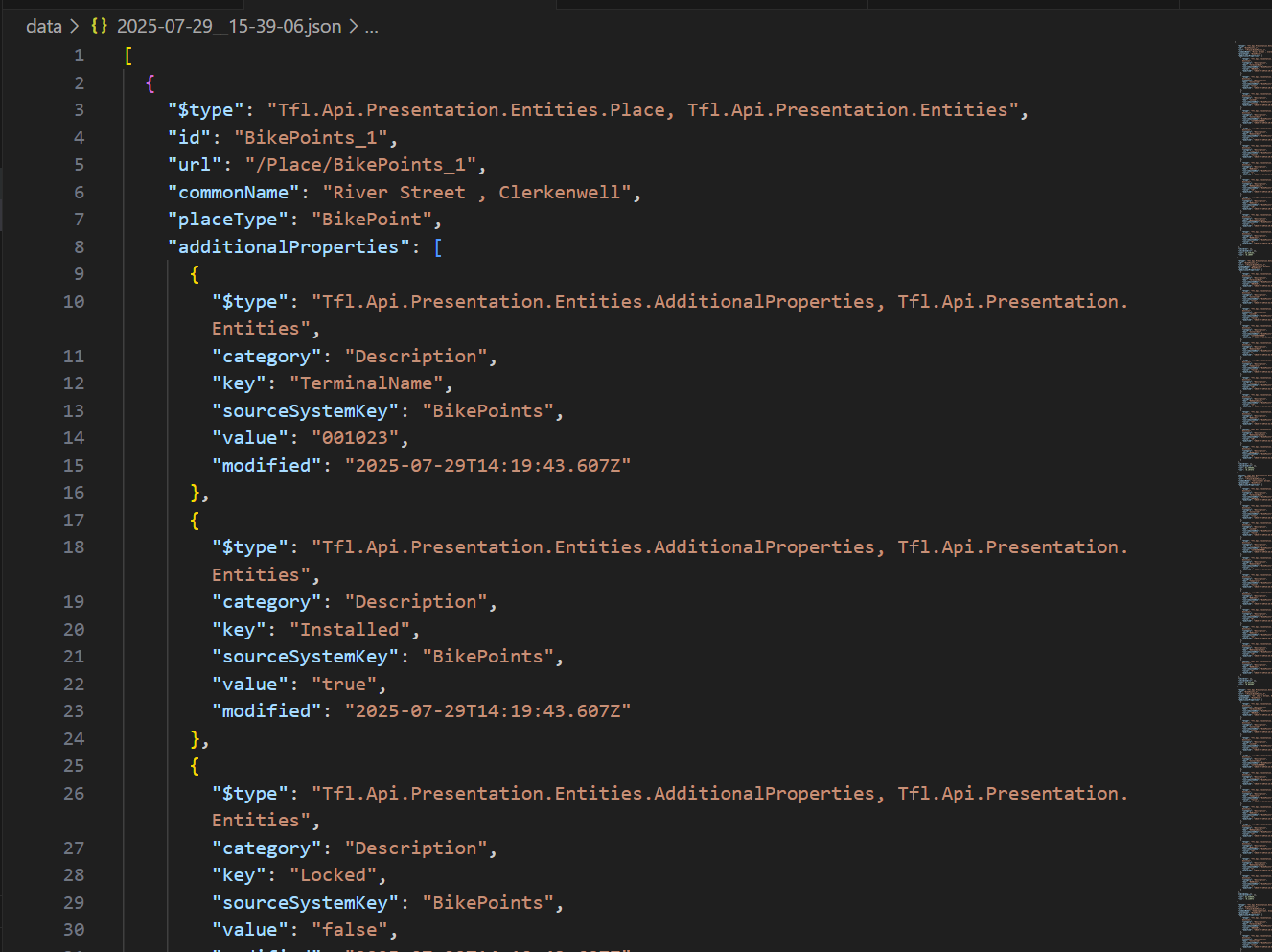The width and height of the screenshot is (1272, 952).
Task: Click line number 8 in the gutter
Action: pos(79,247)
